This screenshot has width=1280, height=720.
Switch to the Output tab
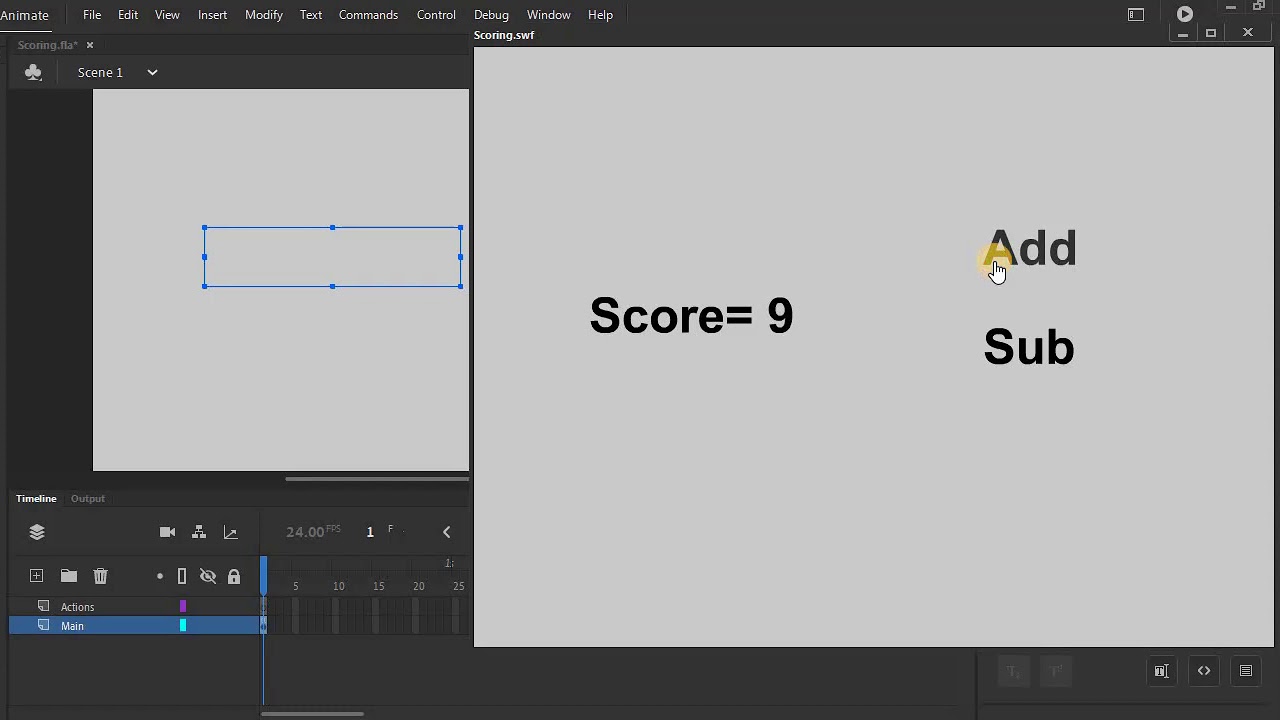click(88, 498)
